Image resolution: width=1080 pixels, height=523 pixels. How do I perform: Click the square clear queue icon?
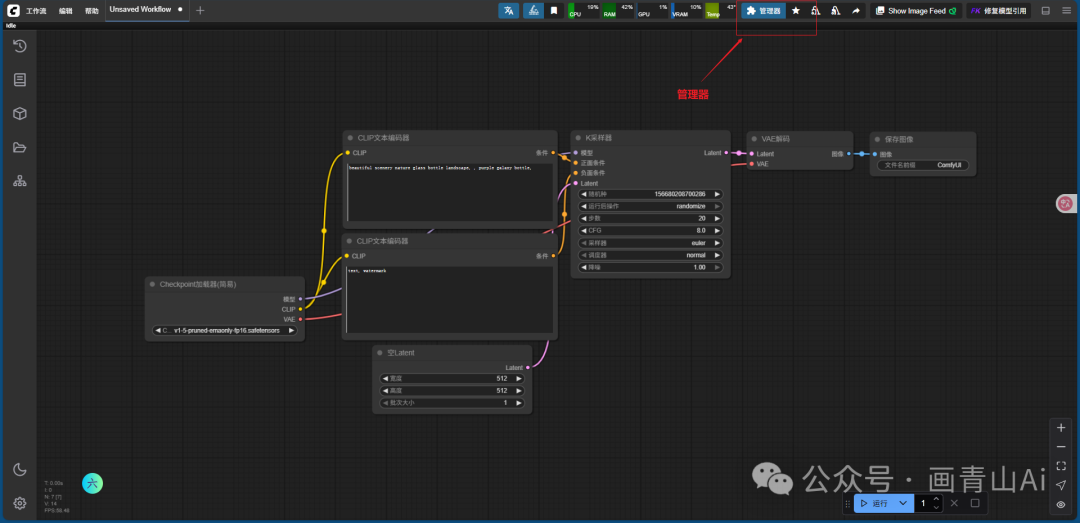point(975,503)
